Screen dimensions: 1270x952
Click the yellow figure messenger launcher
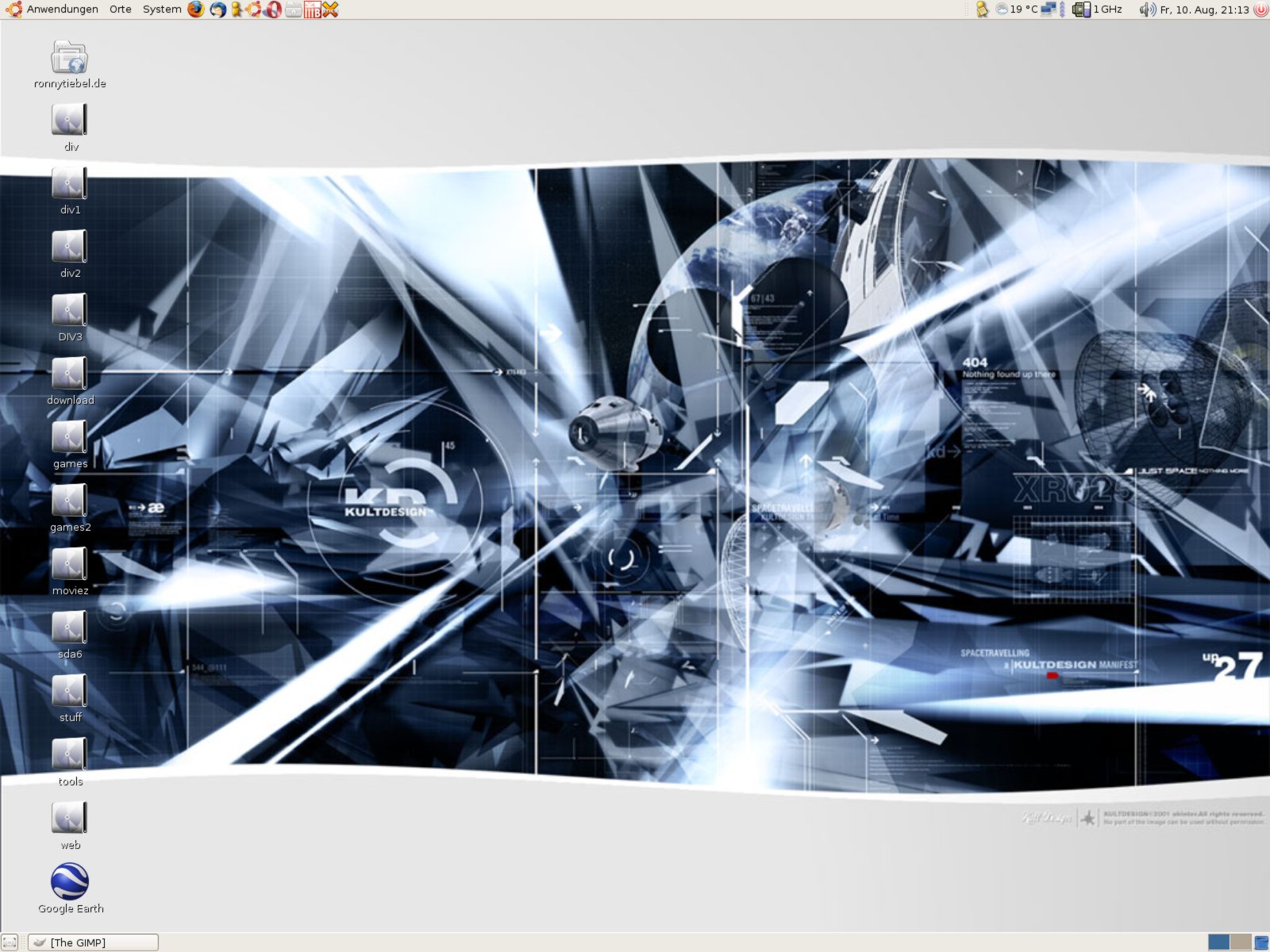(x=237, y=10)
